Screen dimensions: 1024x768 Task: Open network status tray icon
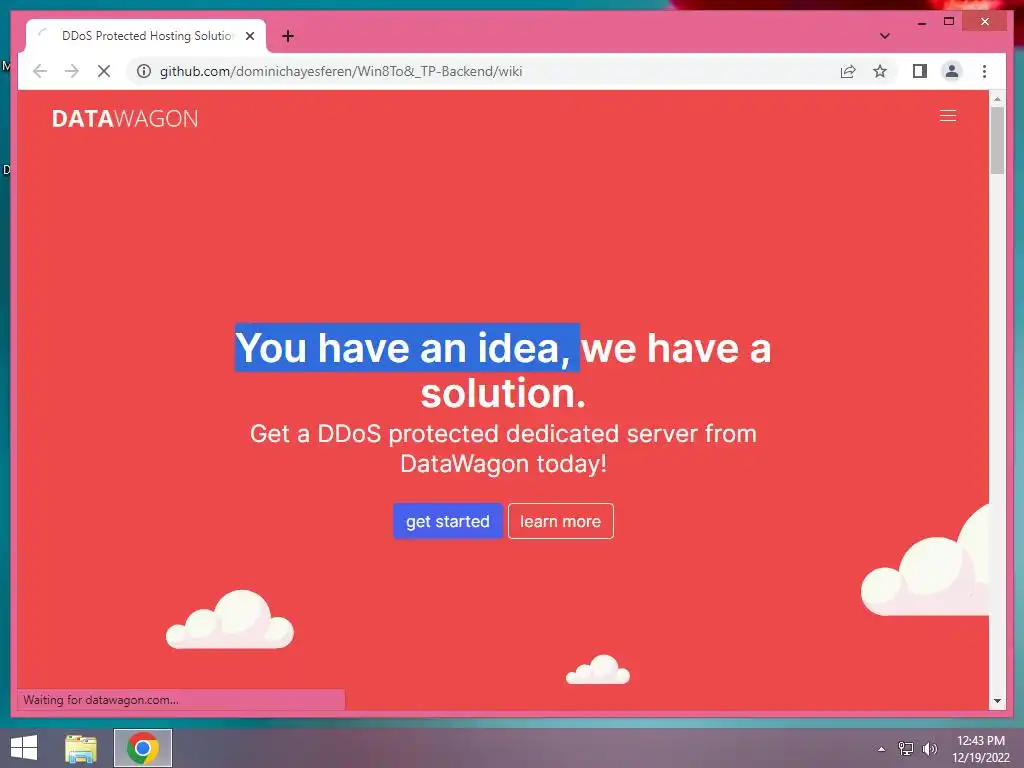905,749
